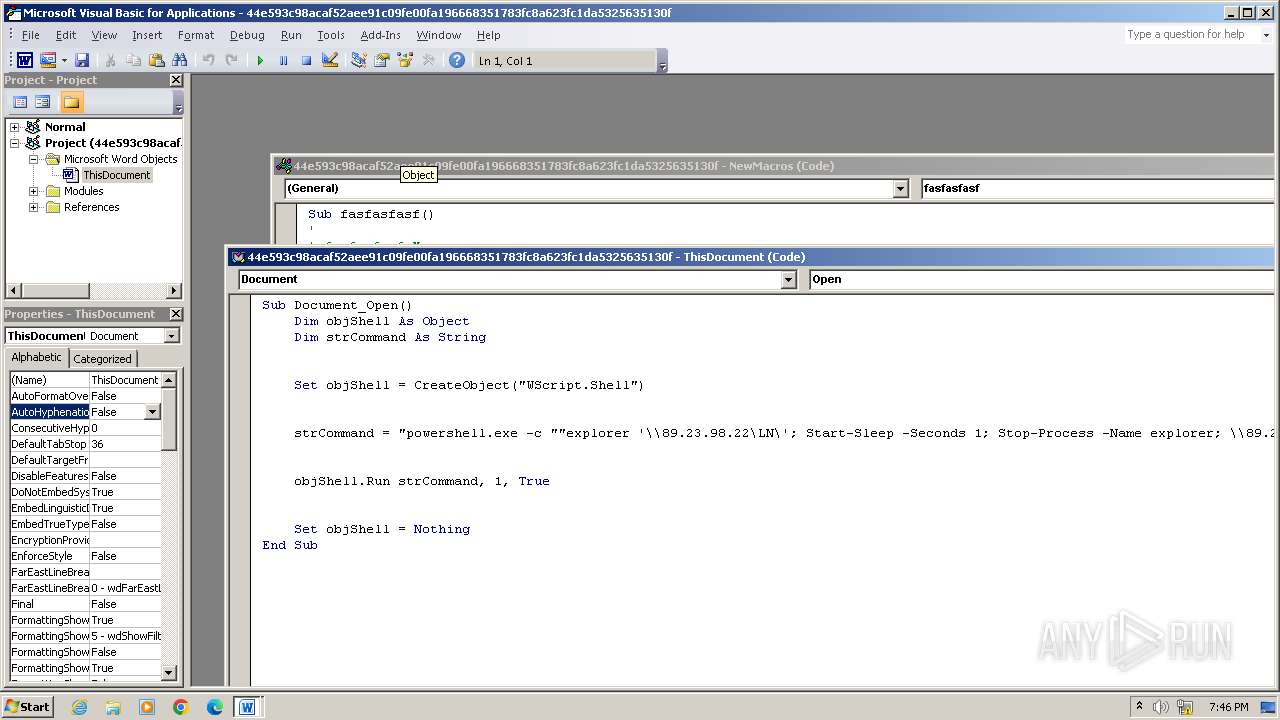The width and height of the screenshot is (1280, 720).
Task: Click the volume speaker tray icon
Action: point(1160,707)
